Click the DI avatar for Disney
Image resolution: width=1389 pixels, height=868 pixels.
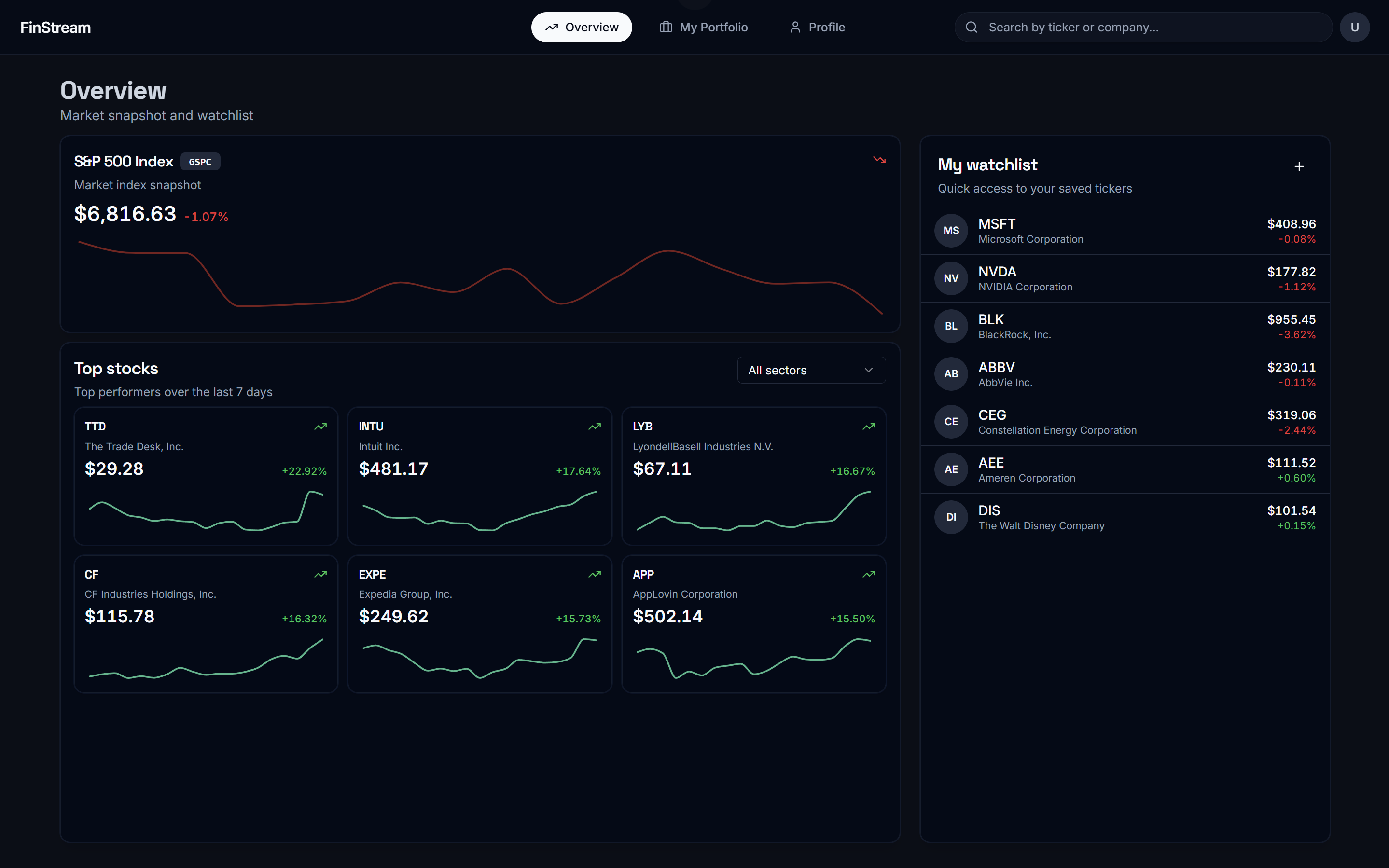(951, 517)
